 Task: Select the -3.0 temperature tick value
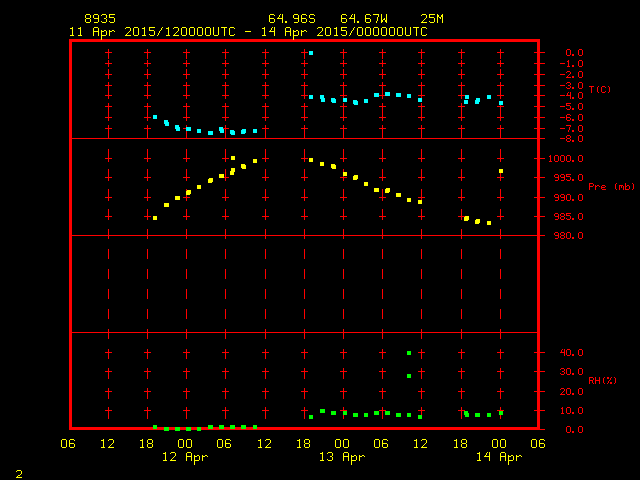point(571,85)
